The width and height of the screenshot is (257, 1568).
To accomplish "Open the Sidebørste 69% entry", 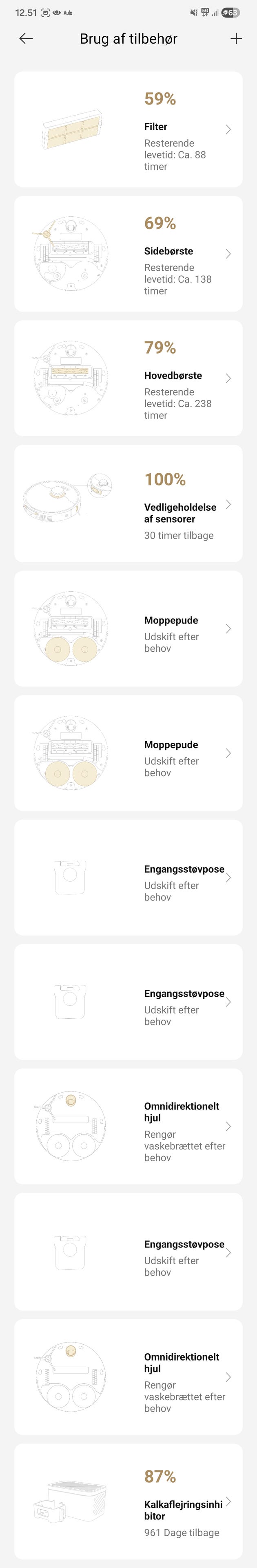I will tap(128, 254).
